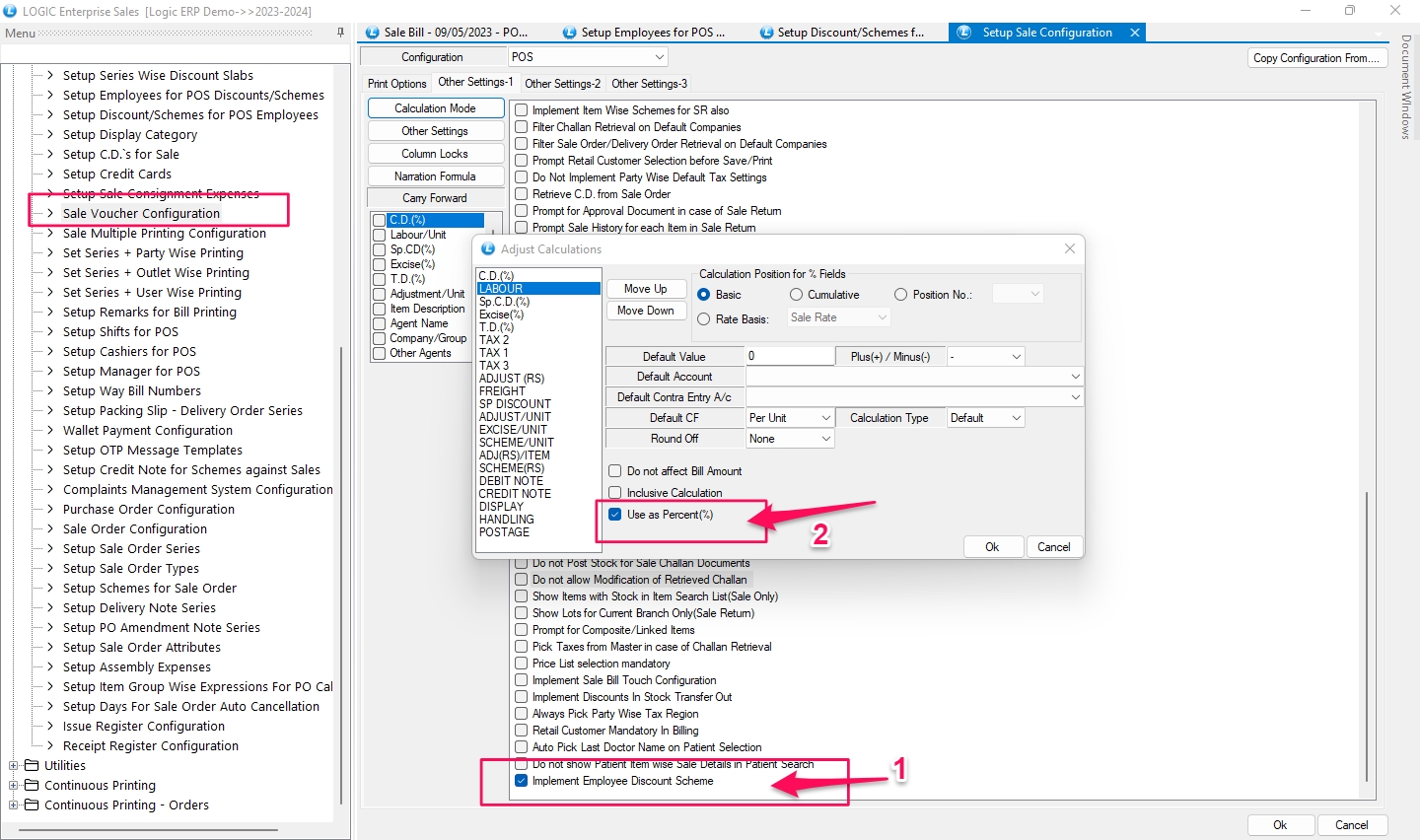
Task: Click the Sale Bill tab icon
Action: pos(373,33)
